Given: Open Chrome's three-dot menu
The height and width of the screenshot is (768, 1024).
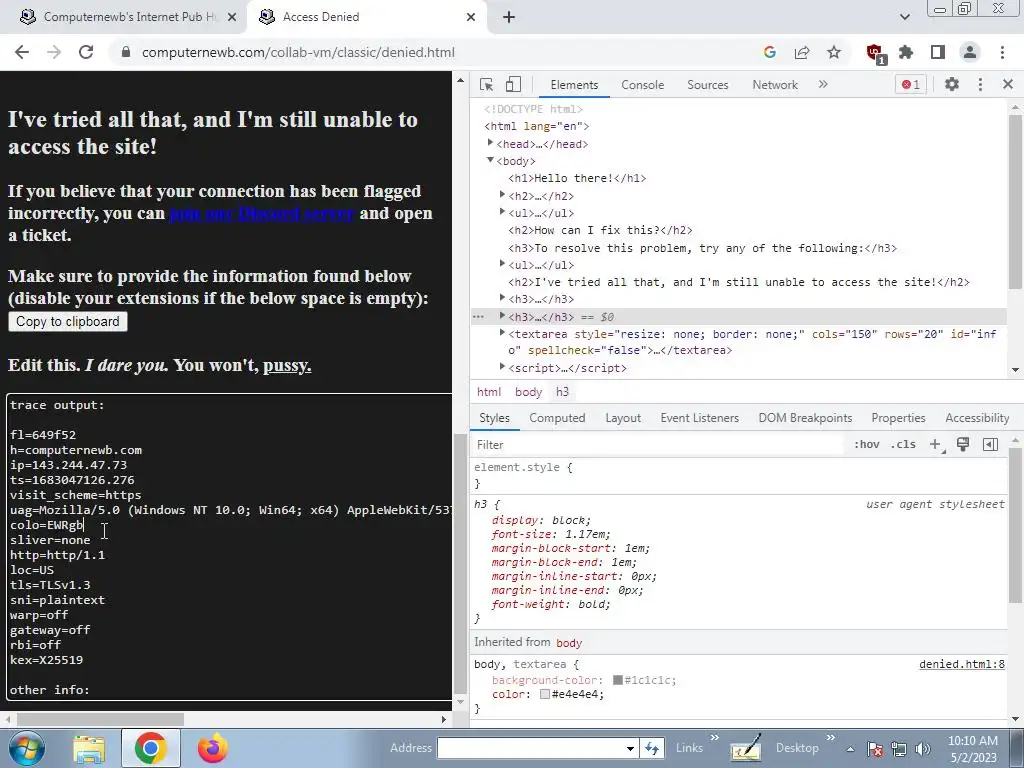Looking at the screenshot, I should pos(1002,52).
